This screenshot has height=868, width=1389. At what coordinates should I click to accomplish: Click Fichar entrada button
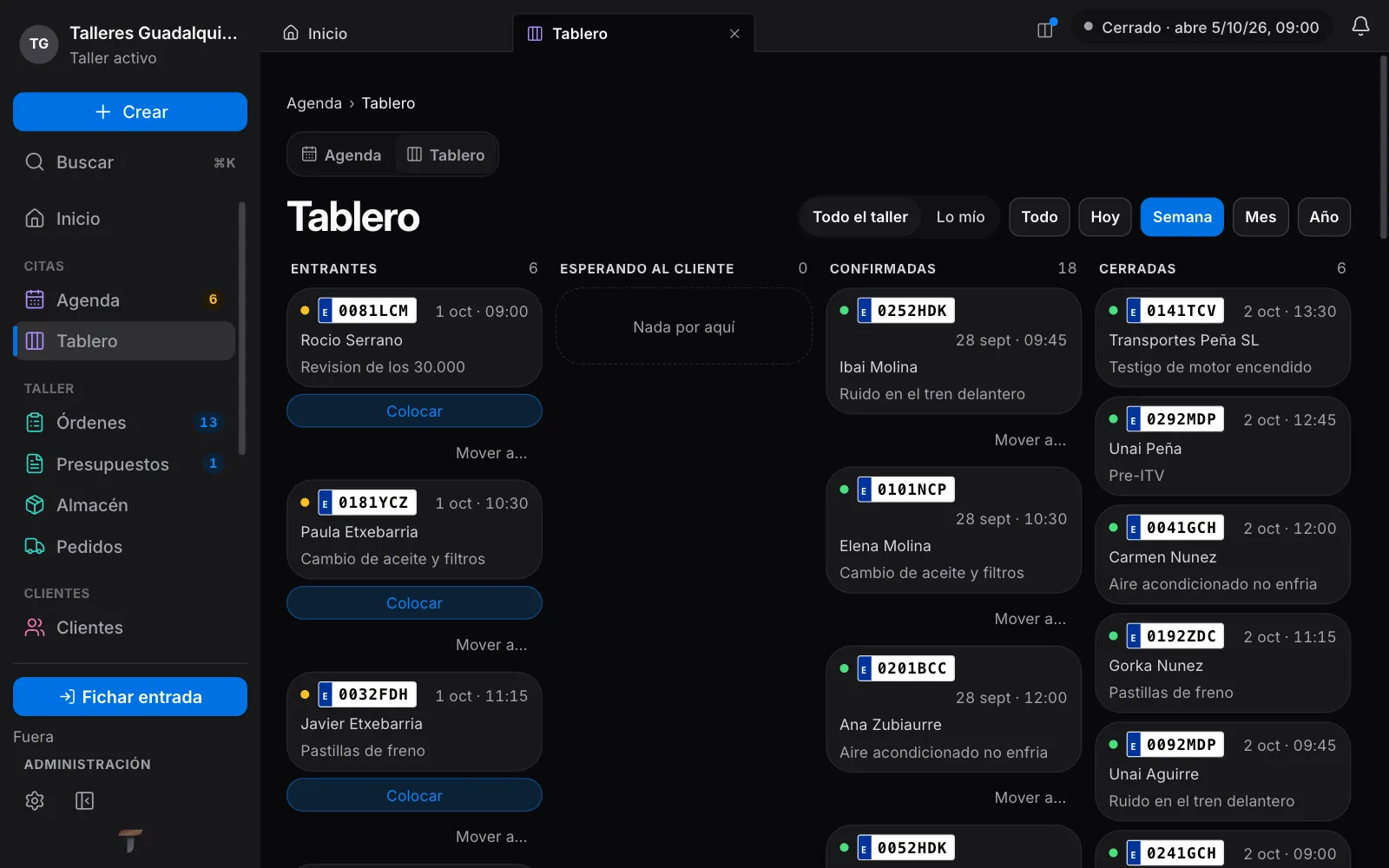click(x=130, y=697)
